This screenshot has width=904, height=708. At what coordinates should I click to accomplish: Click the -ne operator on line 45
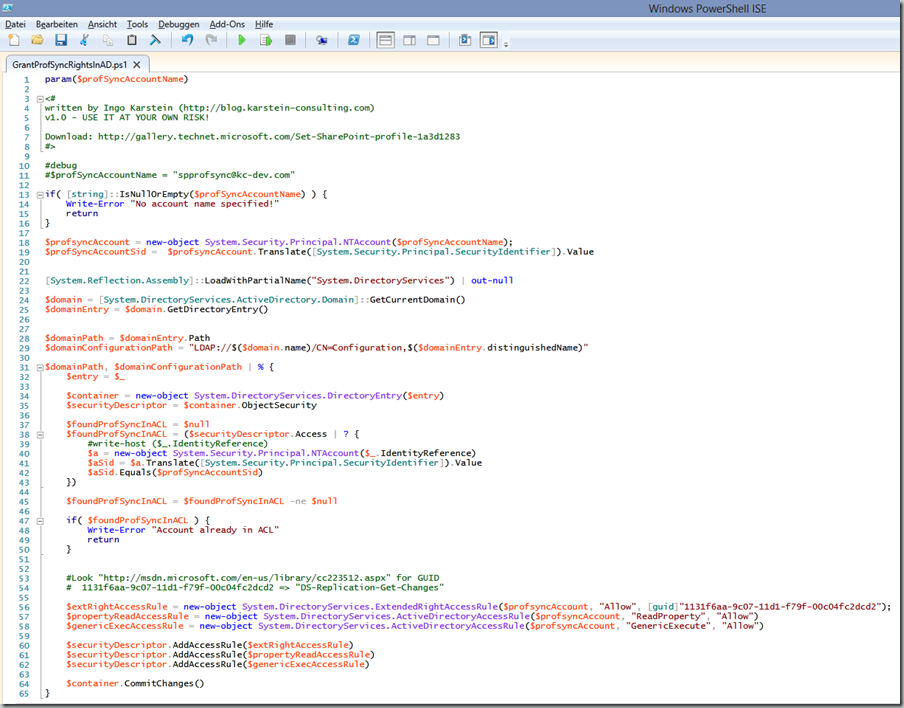point(297,501)
